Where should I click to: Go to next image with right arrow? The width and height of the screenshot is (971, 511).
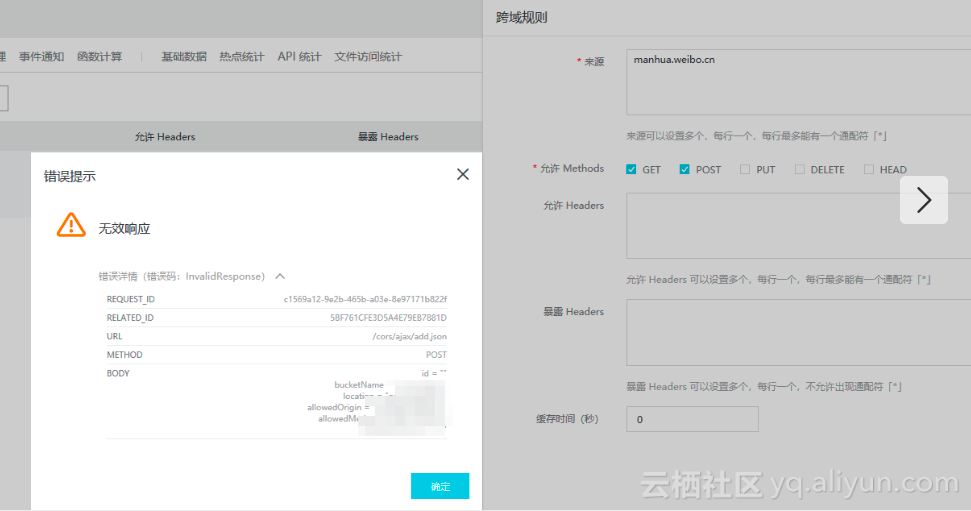923,200
